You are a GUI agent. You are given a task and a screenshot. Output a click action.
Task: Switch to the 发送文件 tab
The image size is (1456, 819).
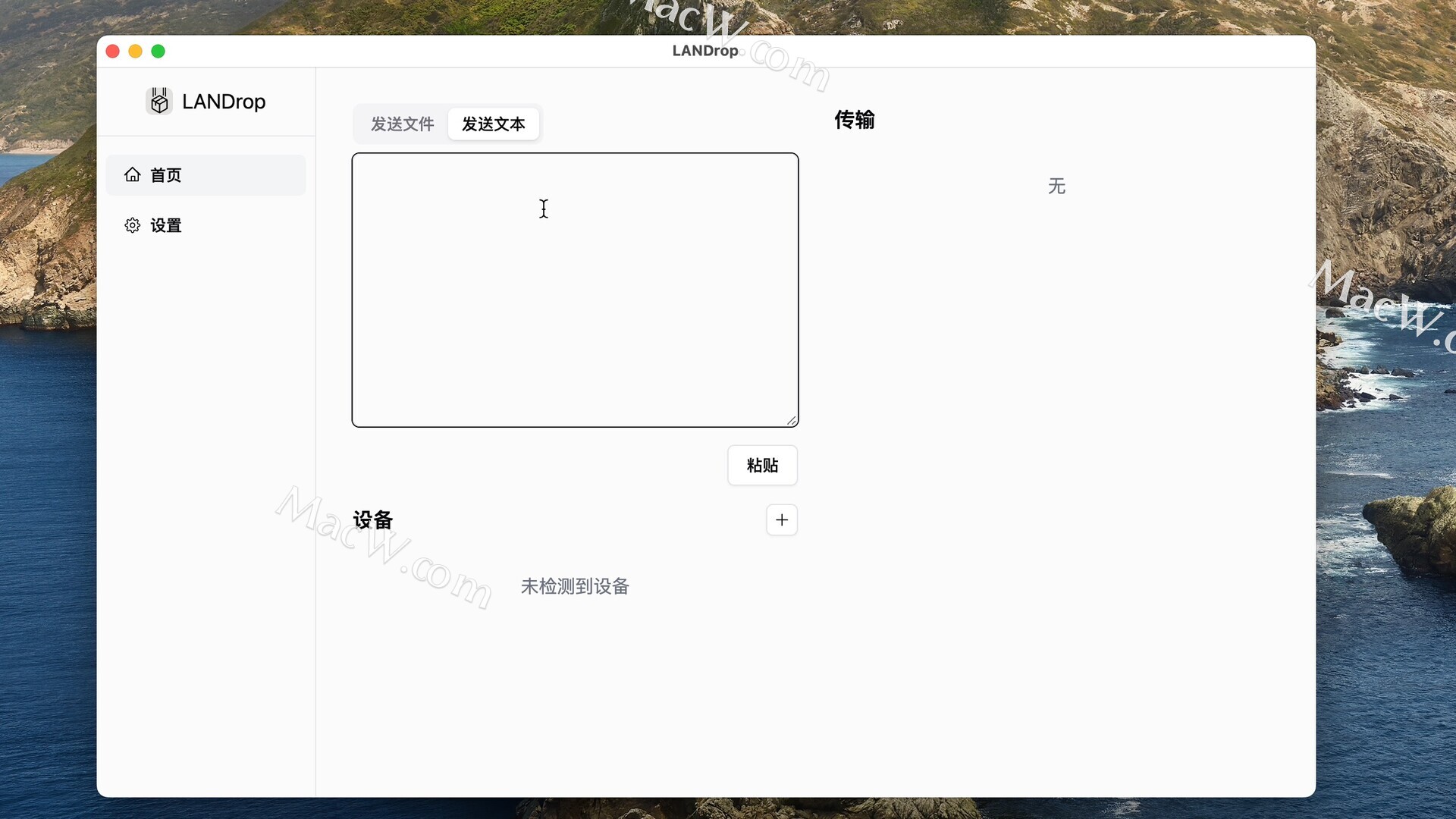pos(402,124)
